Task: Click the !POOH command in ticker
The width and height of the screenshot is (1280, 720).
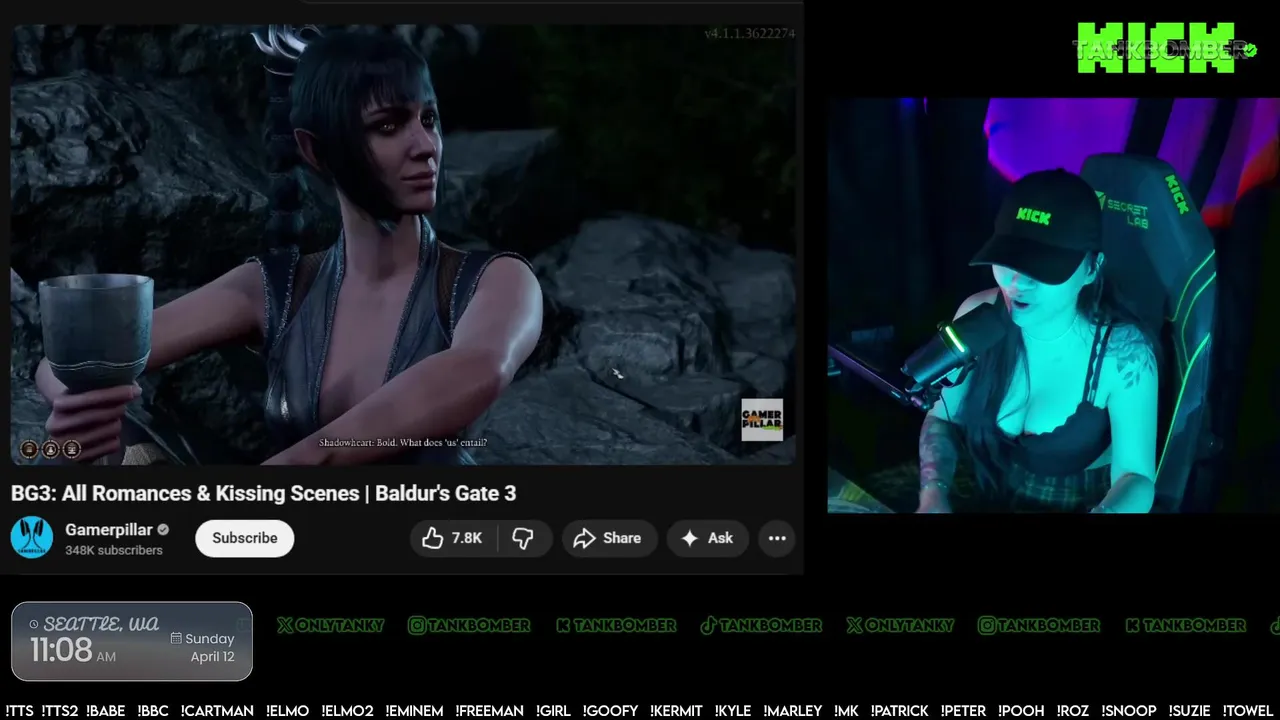Action: tap(1022, 711)
